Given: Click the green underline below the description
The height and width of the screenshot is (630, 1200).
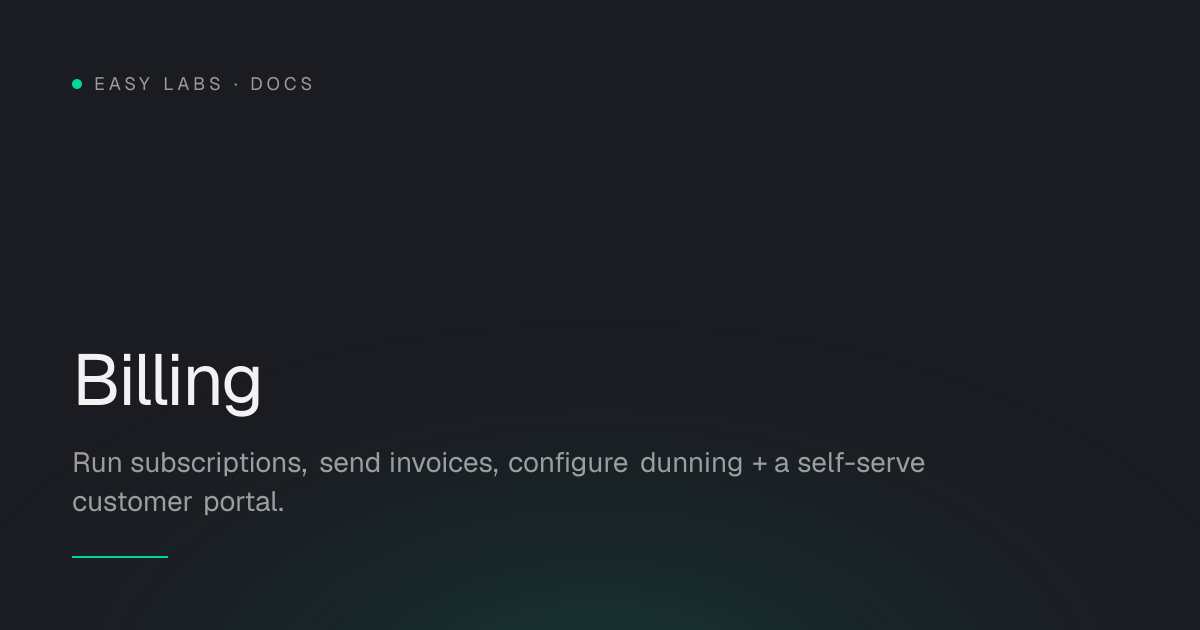Looking at the screenshot, I should pos(120,557).
